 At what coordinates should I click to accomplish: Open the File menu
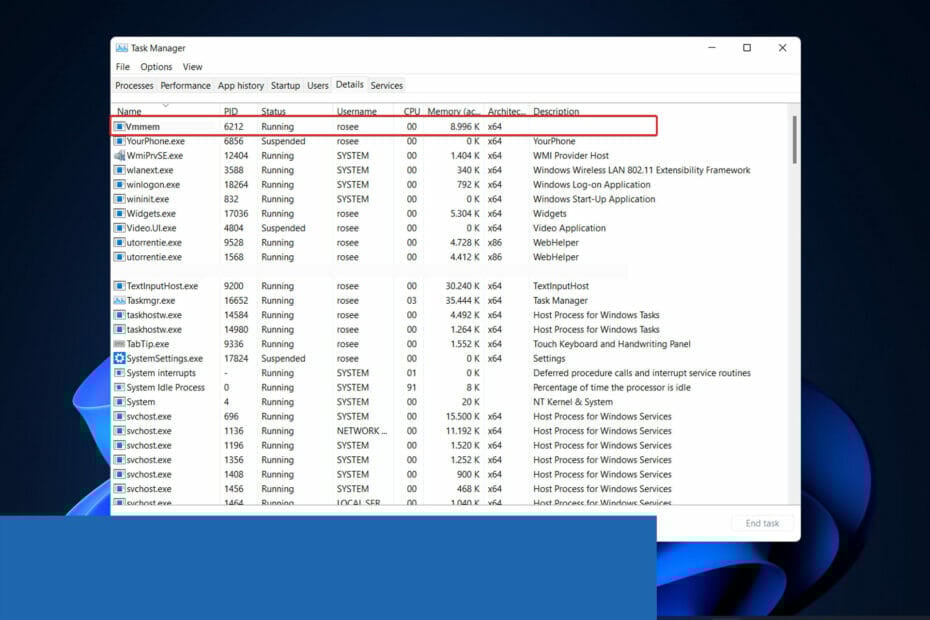click(122, 66)
